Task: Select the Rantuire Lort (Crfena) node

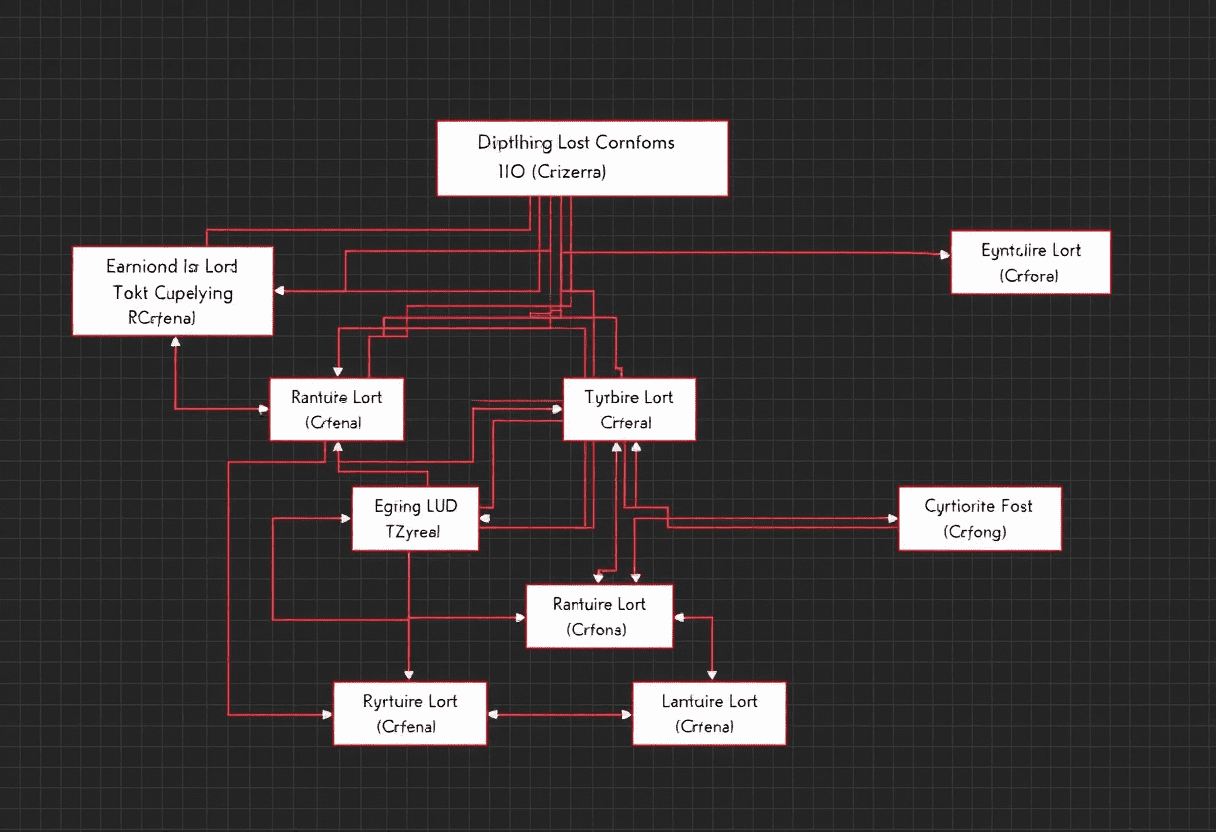Action: (336, 409)
